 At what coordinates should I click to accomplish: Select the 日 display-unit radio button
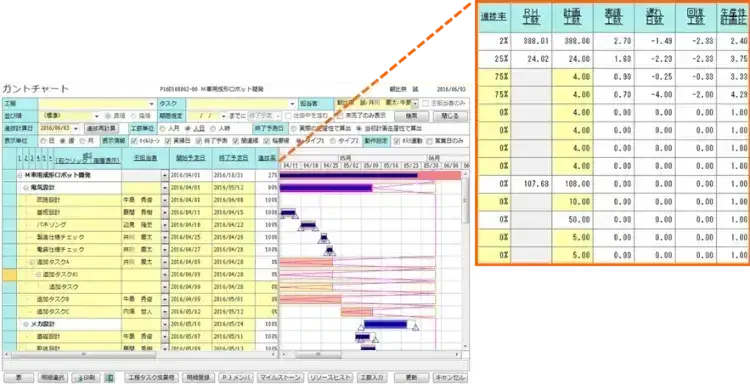(x=44, y=141)
